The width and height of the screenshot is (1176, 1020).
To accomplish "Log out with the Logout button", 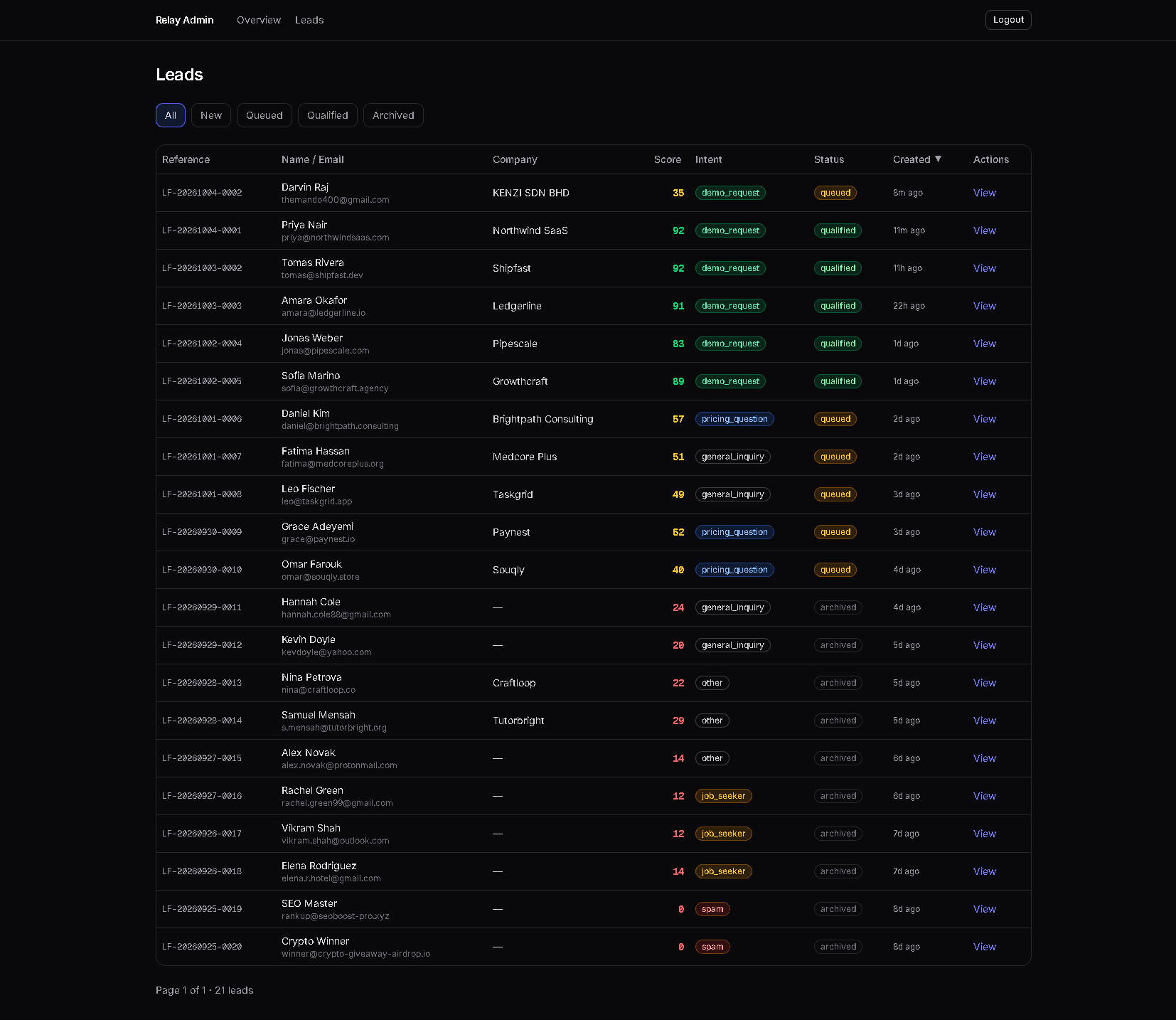I will tap(1008, 20).
